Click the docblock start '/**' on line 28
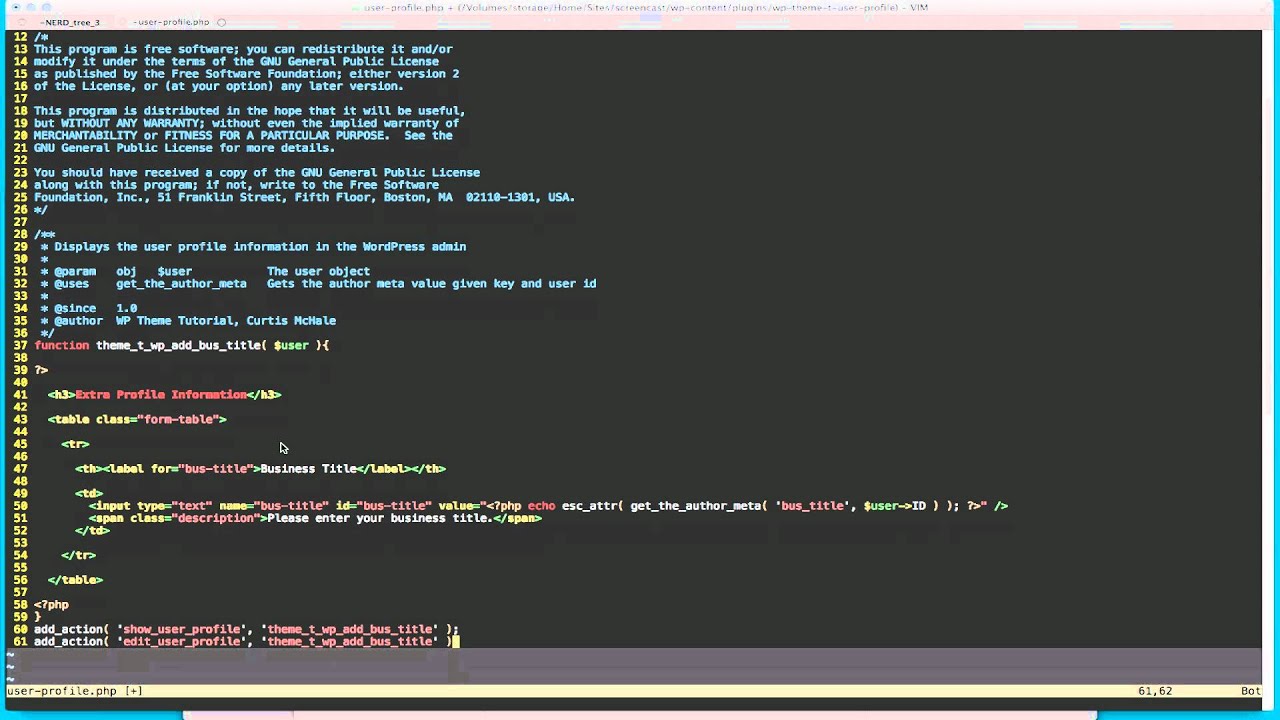Screen dimensions: 1280x720 (x=44, y=234)
